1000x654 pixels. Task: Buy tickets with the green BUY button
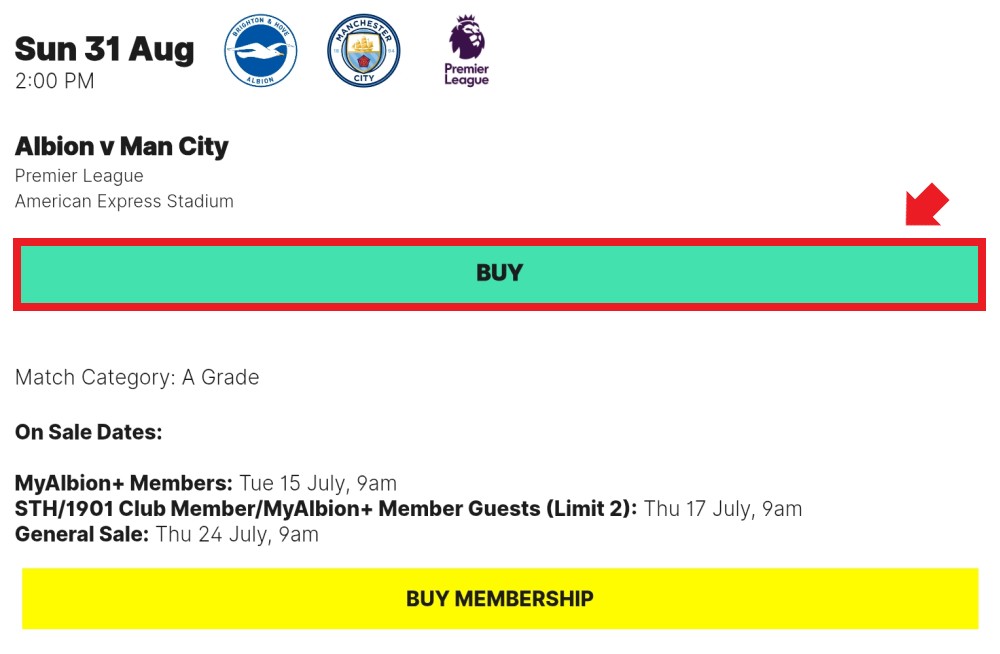[499, 274]
